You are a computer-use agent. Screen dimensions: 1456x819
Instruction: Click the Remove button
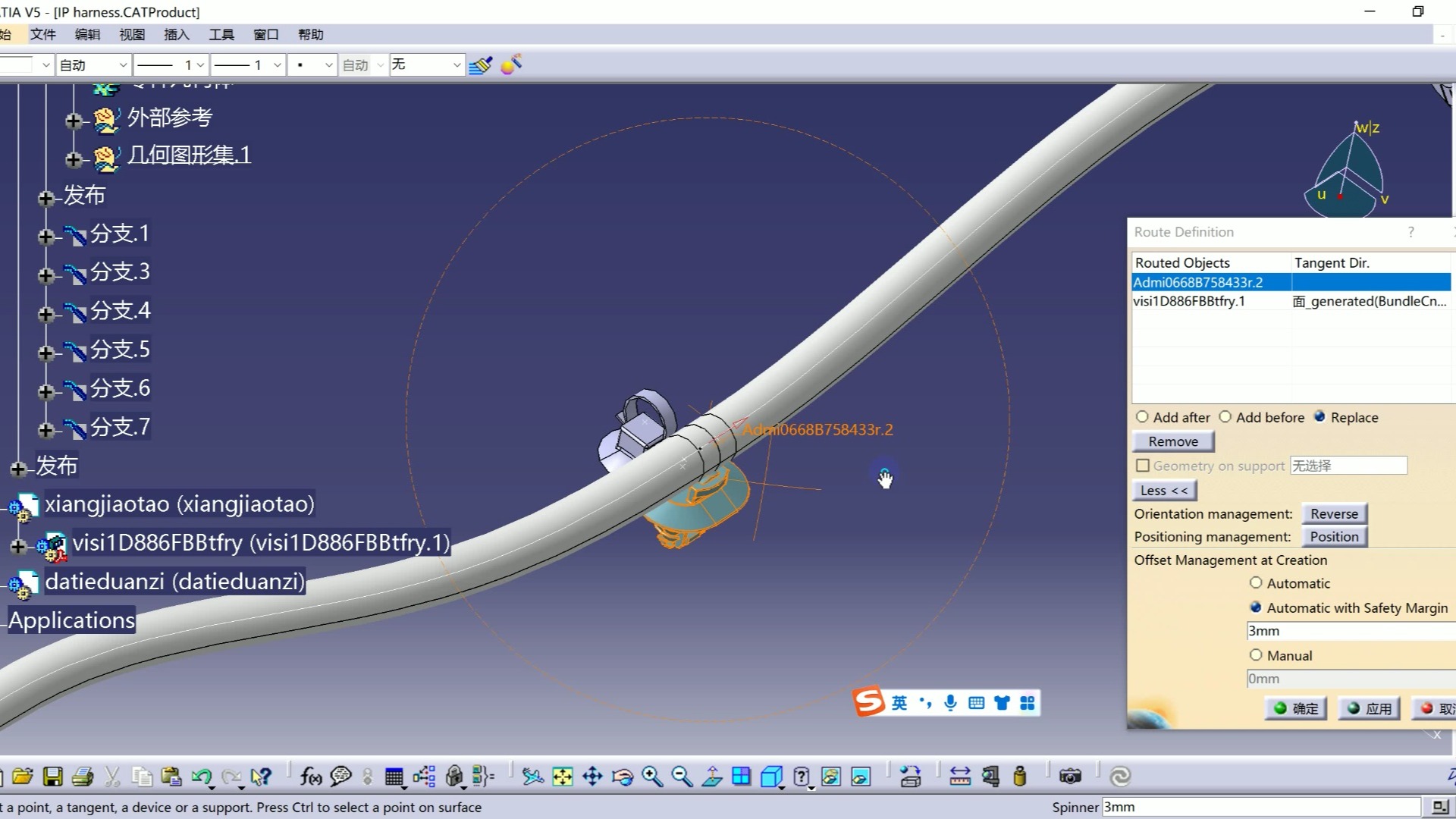pos(1173,441)
